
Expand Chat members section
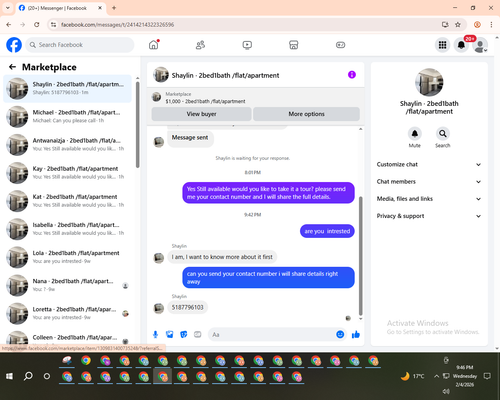click(429, 182)
